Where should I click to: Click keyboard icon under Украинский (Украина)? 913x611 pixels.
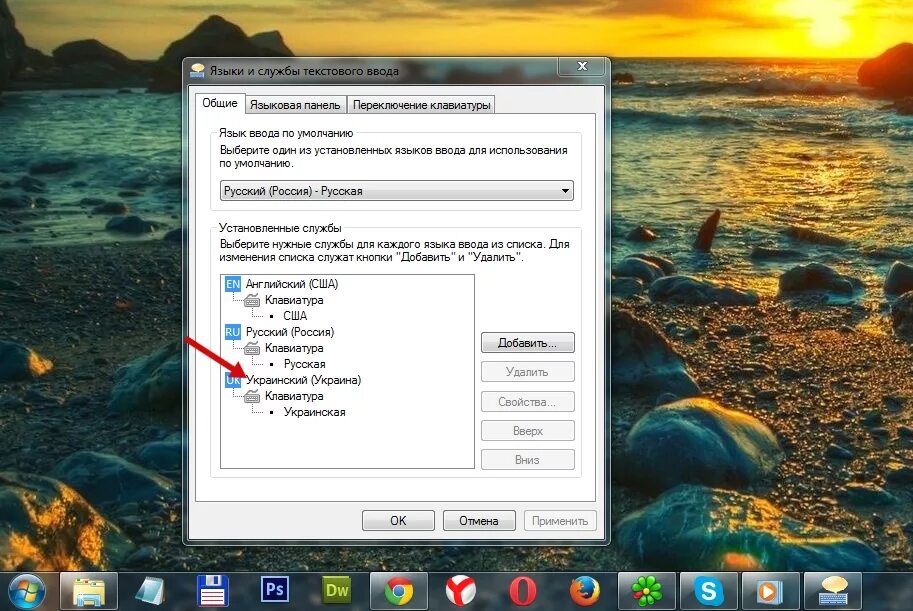coord(252,396)
